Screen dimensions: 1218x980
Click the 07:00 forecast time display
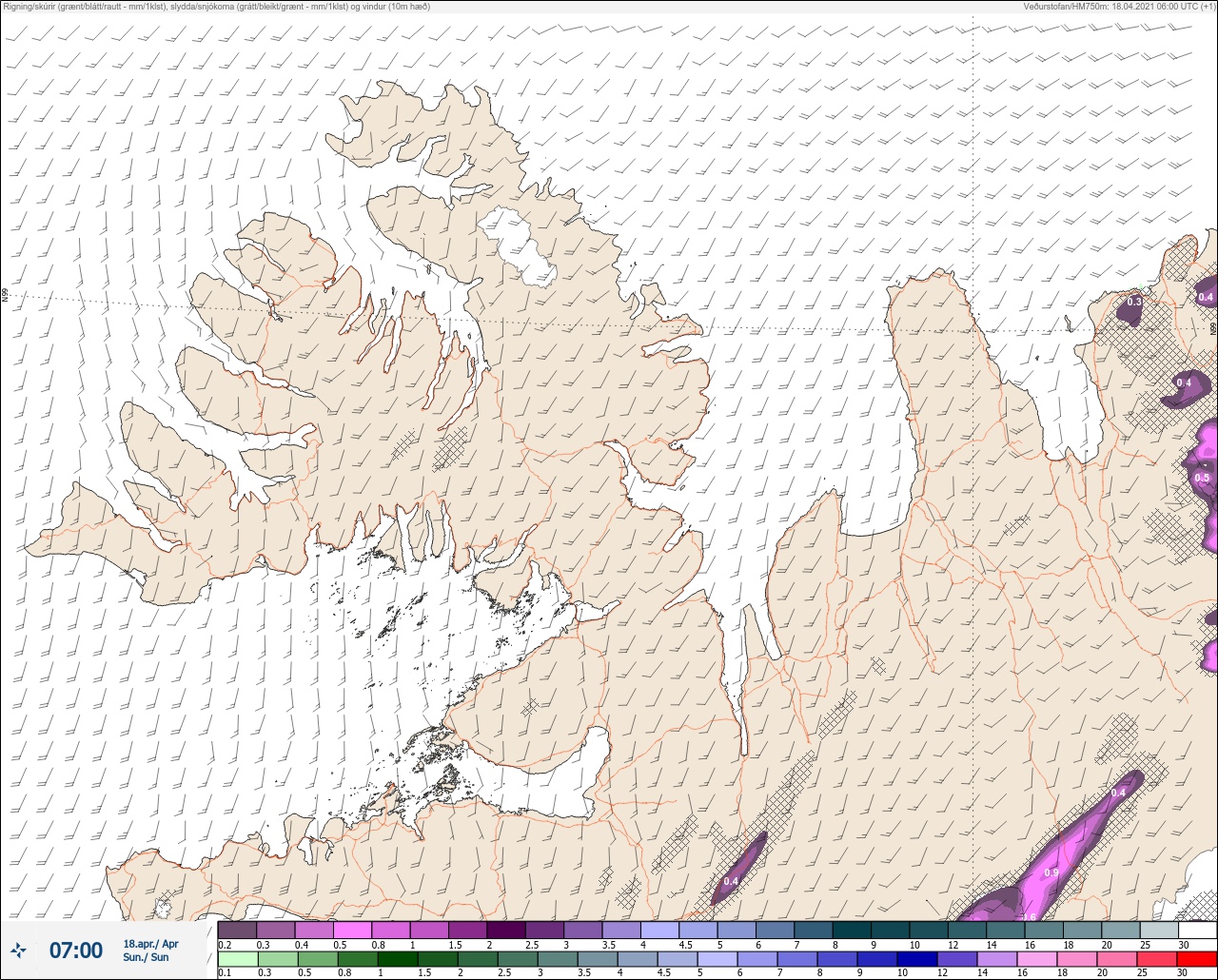[76, 951]
